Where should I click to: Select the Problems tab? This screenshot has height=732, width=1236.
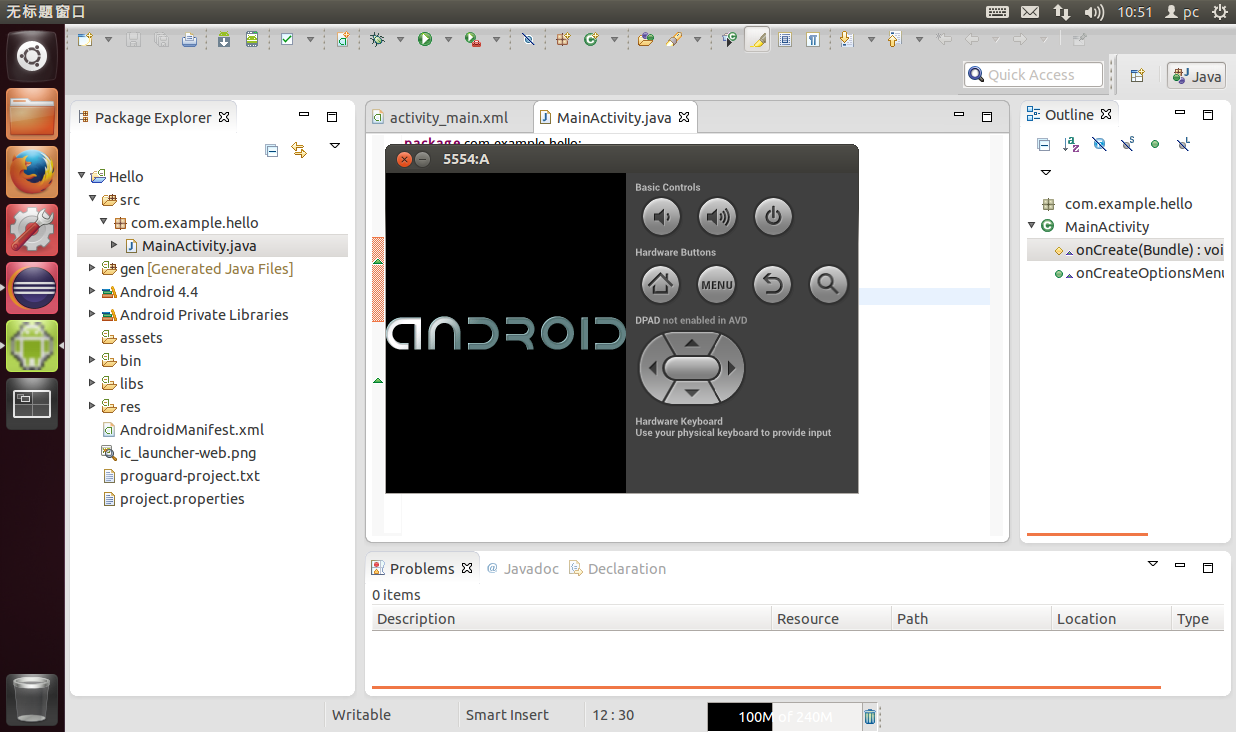click(x=422, y=568)
